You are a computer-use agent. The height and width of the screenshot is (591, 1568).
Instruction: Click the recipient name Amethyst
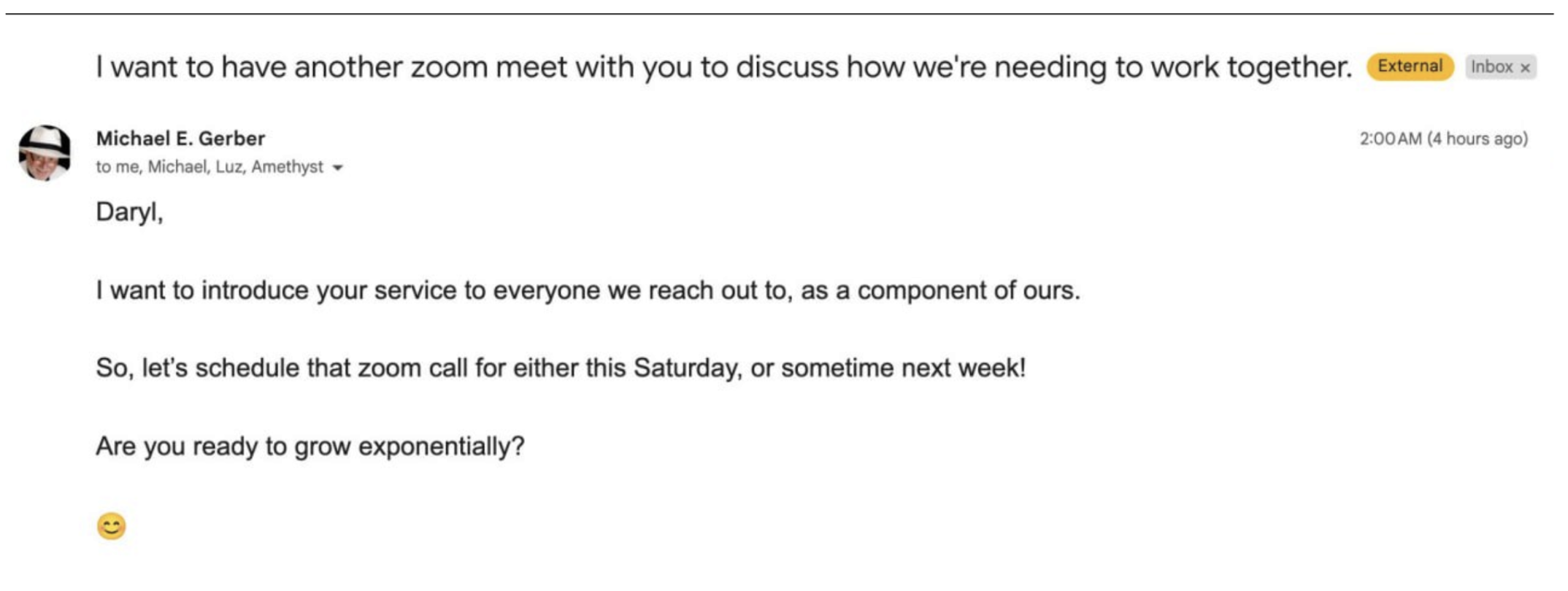click(x=287, y=167)
